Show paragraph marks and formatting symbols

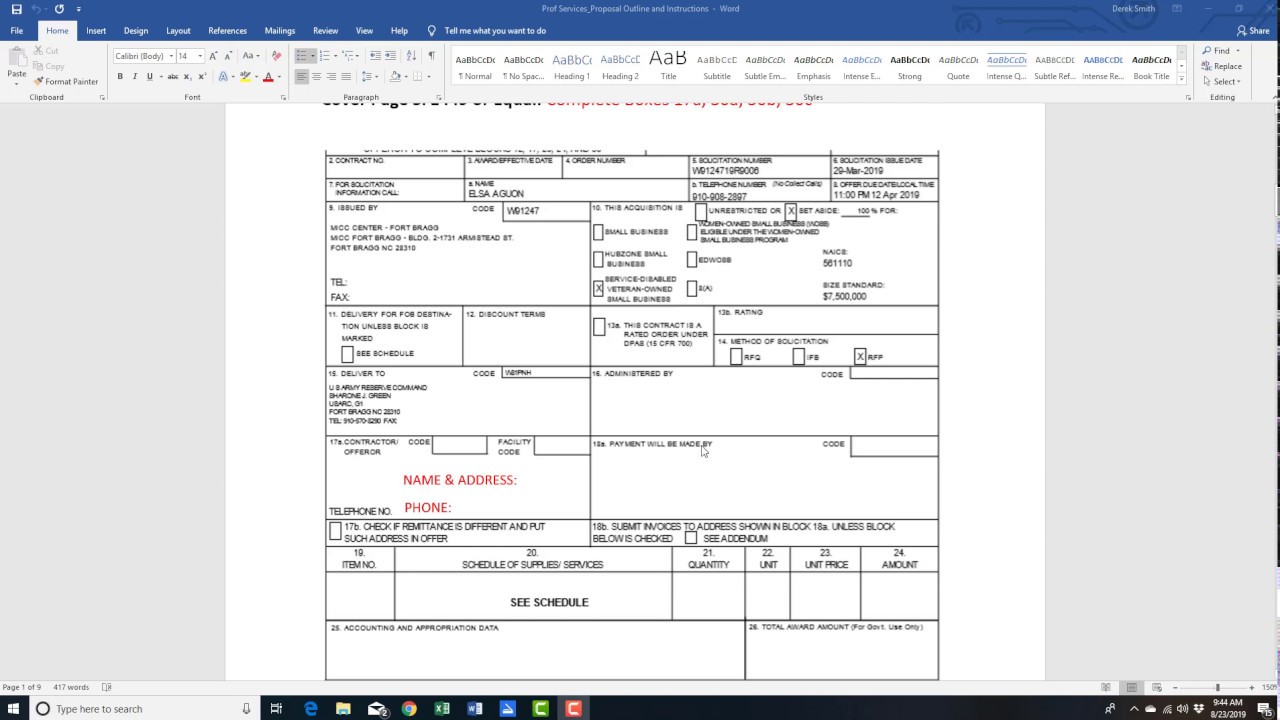(x=431, y=56)
